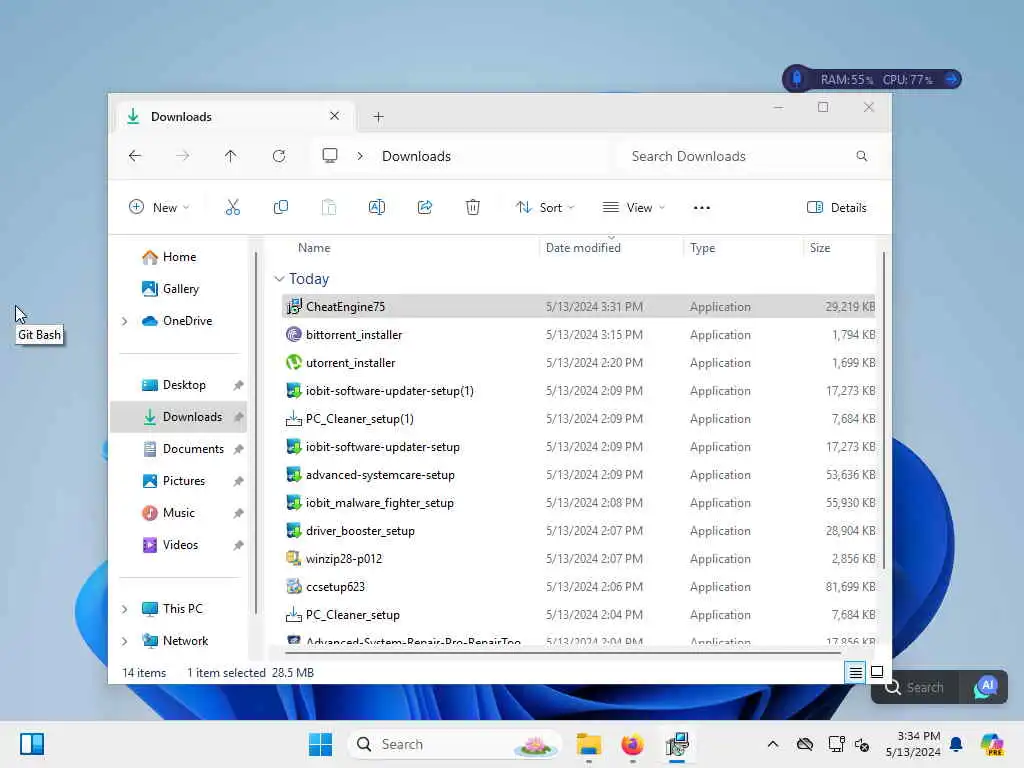Open Firefox from taskbar
This screenshot has height=768, width=1024.
pyautogui.click(x=632, y=744)
